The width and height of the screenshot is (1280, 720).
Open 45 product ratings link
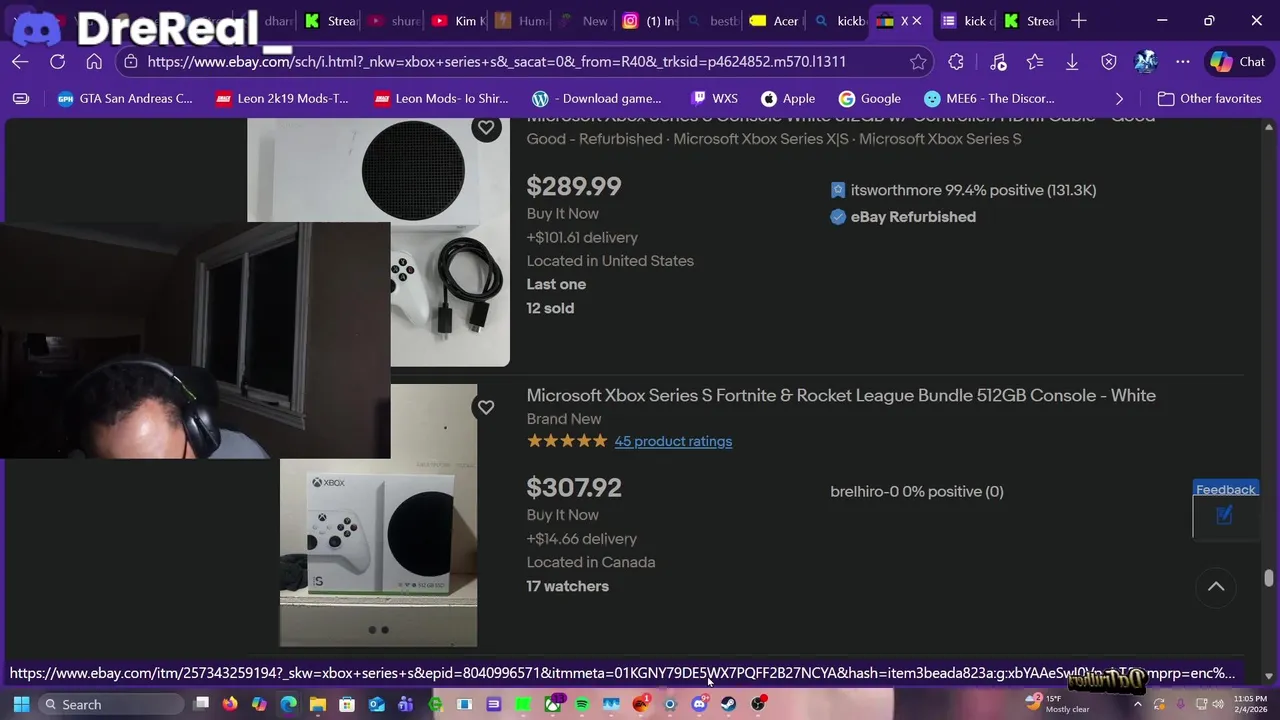click(673, 441)
